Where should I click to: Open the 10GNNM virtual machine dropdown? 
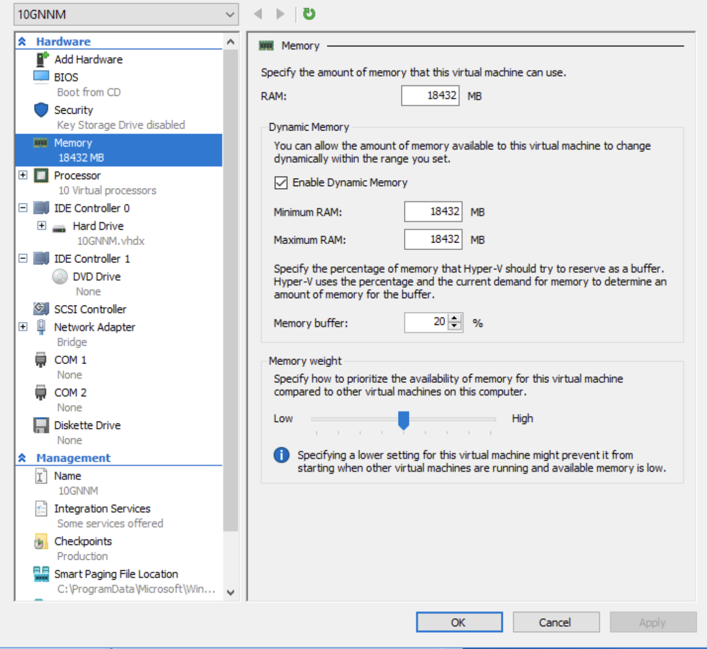[x=126, y=15]
